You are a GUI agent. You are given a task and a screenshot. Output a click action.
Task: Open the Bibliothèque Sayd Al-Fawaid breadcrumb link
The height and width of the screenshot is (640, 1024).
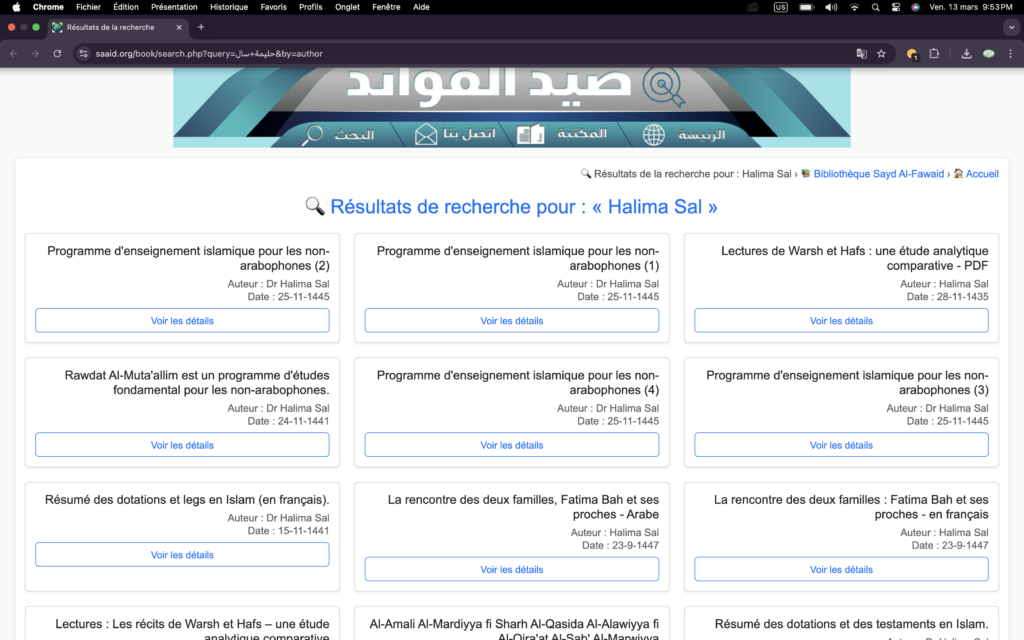click(878, 174)
